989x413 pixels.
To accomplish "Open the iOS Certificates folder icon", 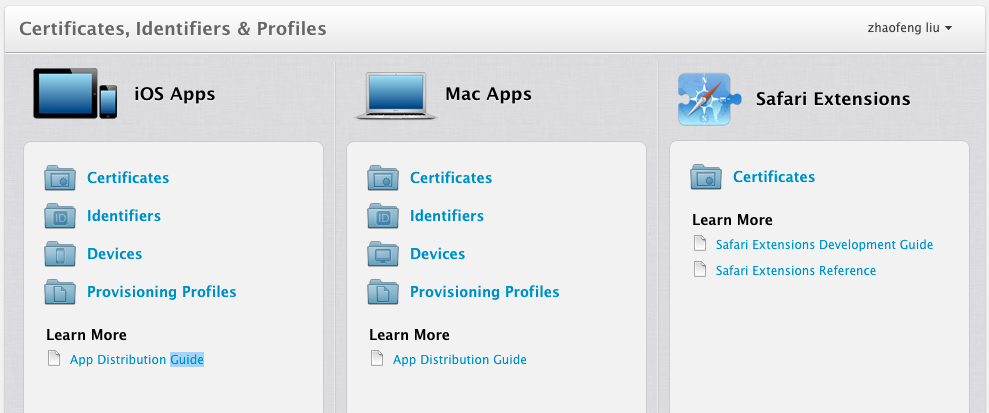I will click(60, 178).
